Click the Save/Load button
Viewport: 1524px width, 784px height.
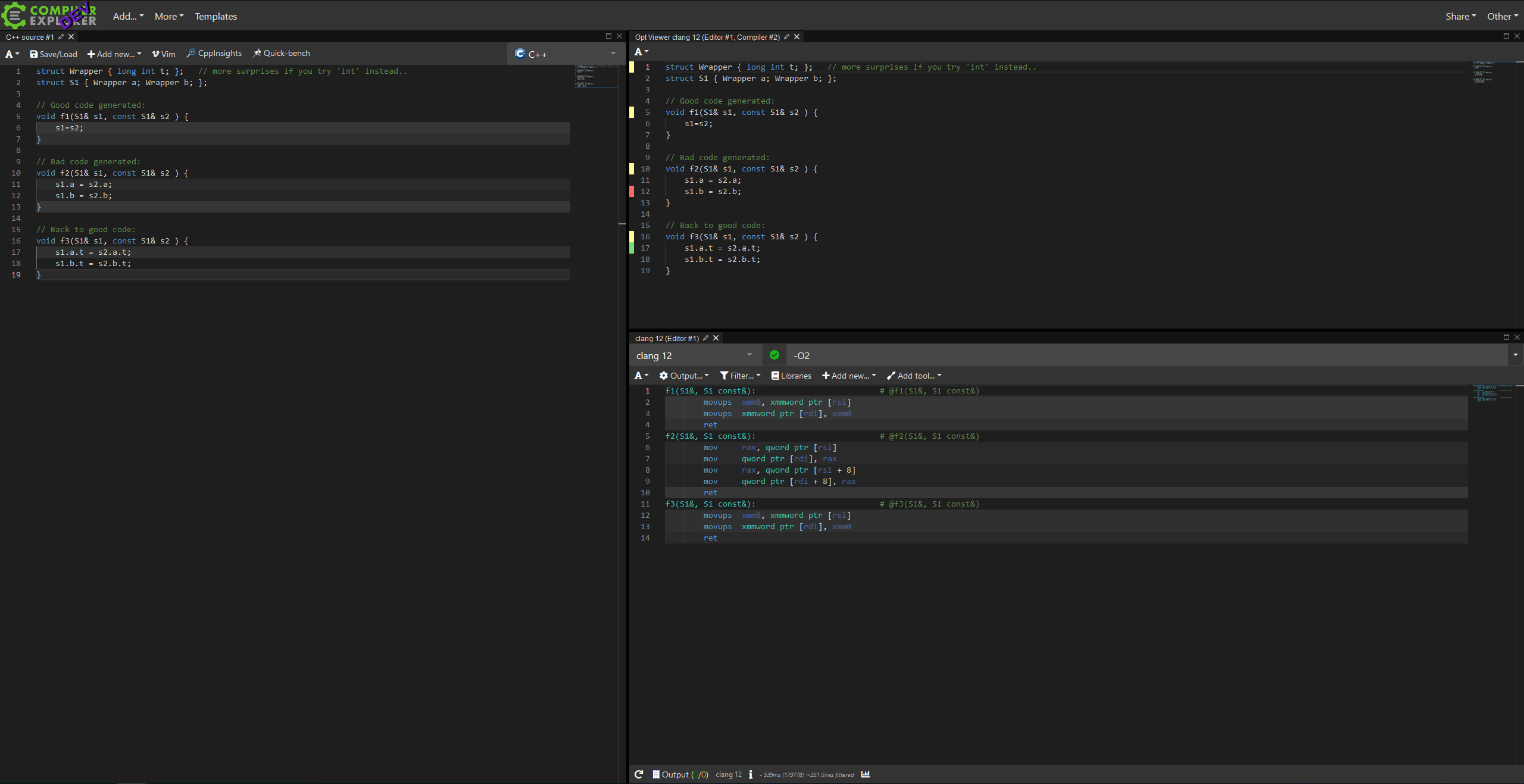click(53, 54)
